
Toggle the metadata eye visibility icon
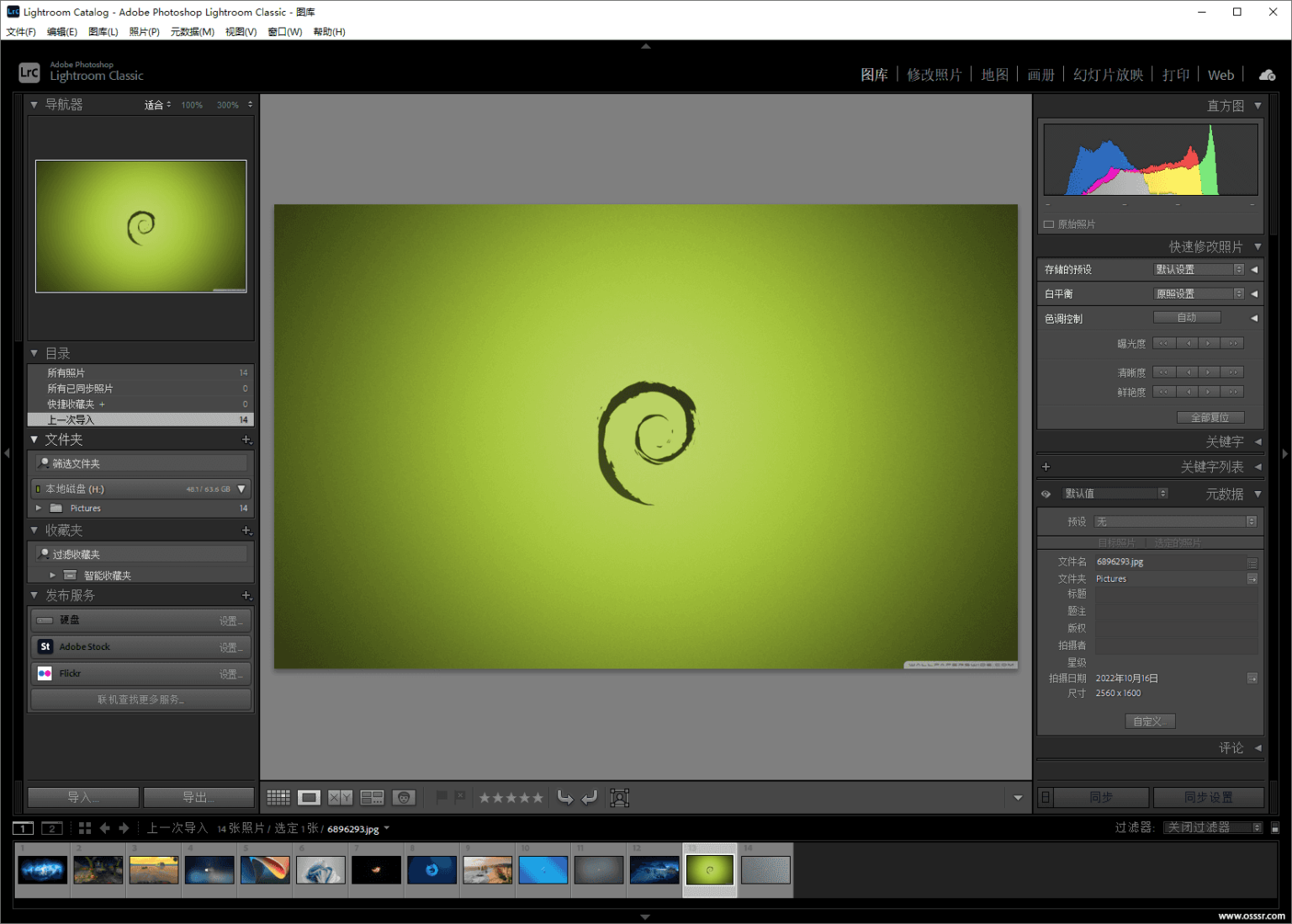1046,494
